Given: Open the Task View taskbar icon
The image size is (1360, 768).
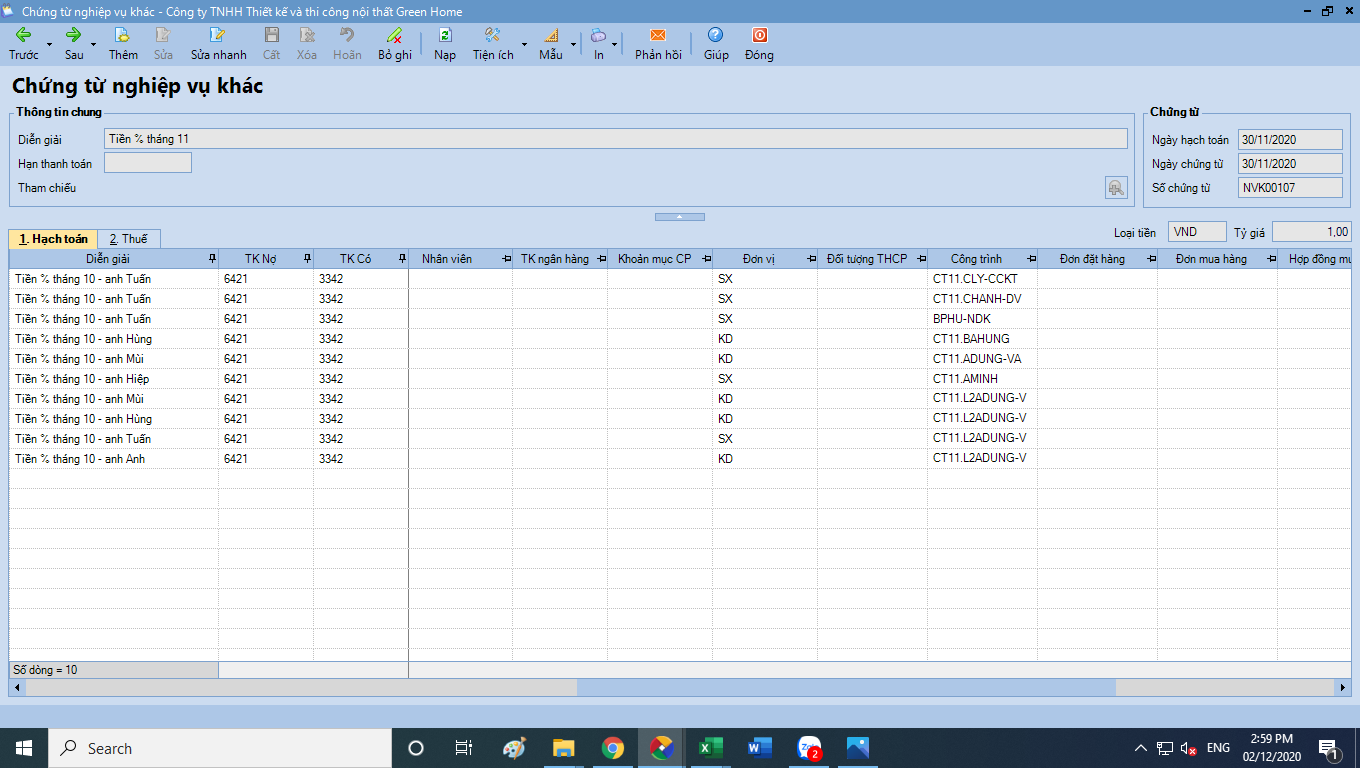Looking at the screenshot, I should tap(464, 748).
